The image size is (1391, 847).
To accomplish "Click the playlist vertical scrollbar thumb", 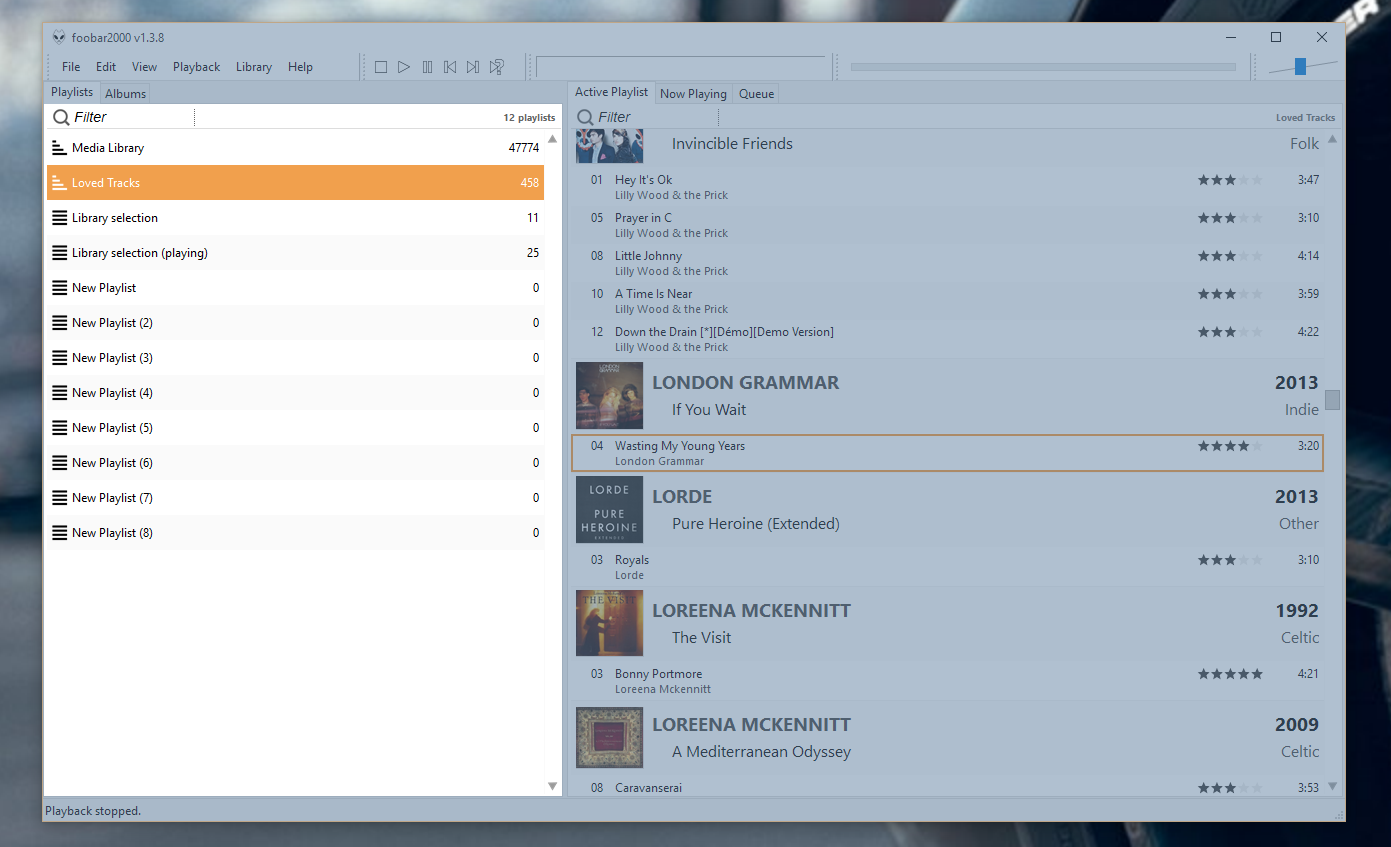I will [x=1332, y=400].
